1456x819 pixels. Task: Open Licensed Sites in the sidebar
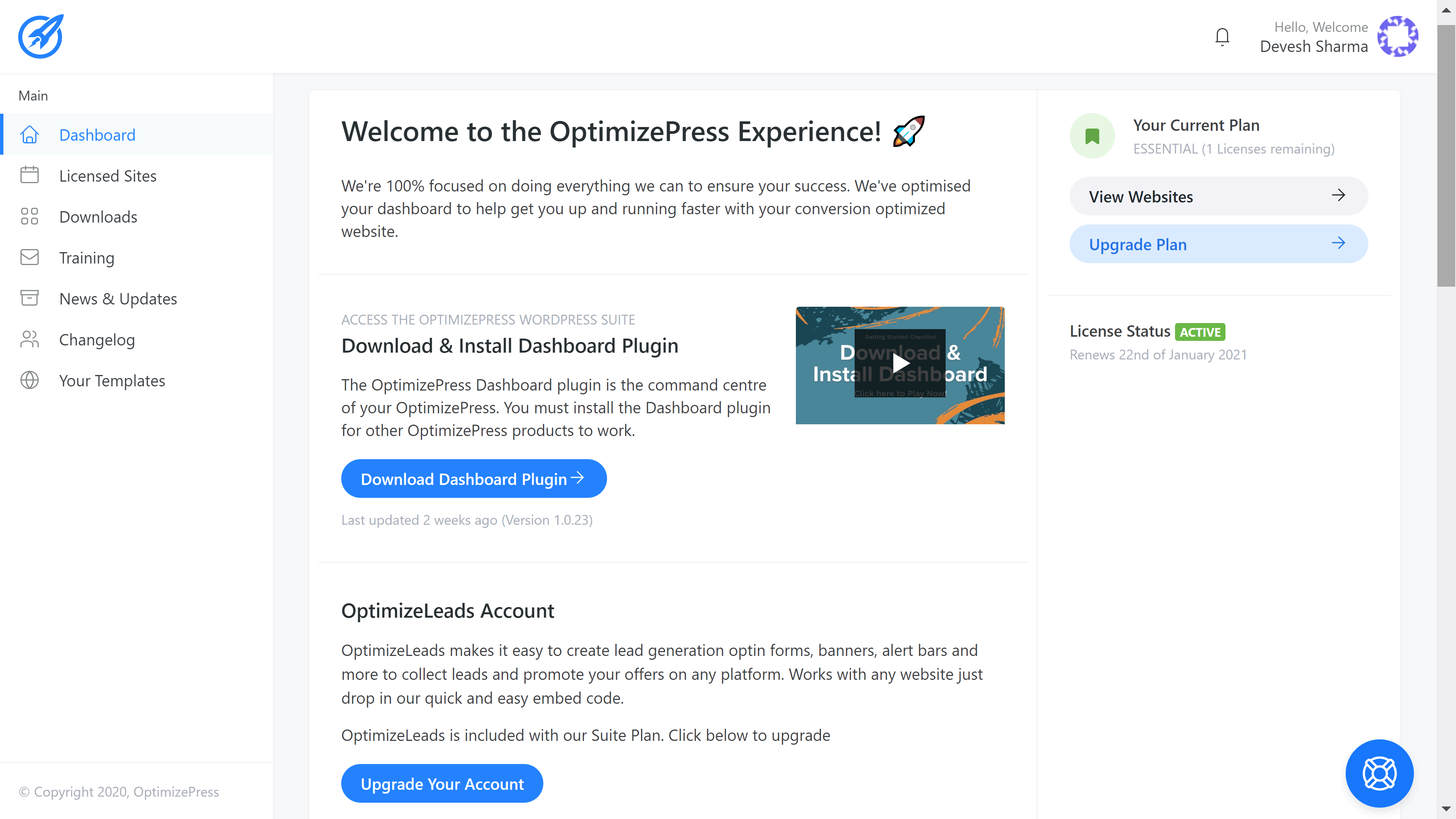137,176
